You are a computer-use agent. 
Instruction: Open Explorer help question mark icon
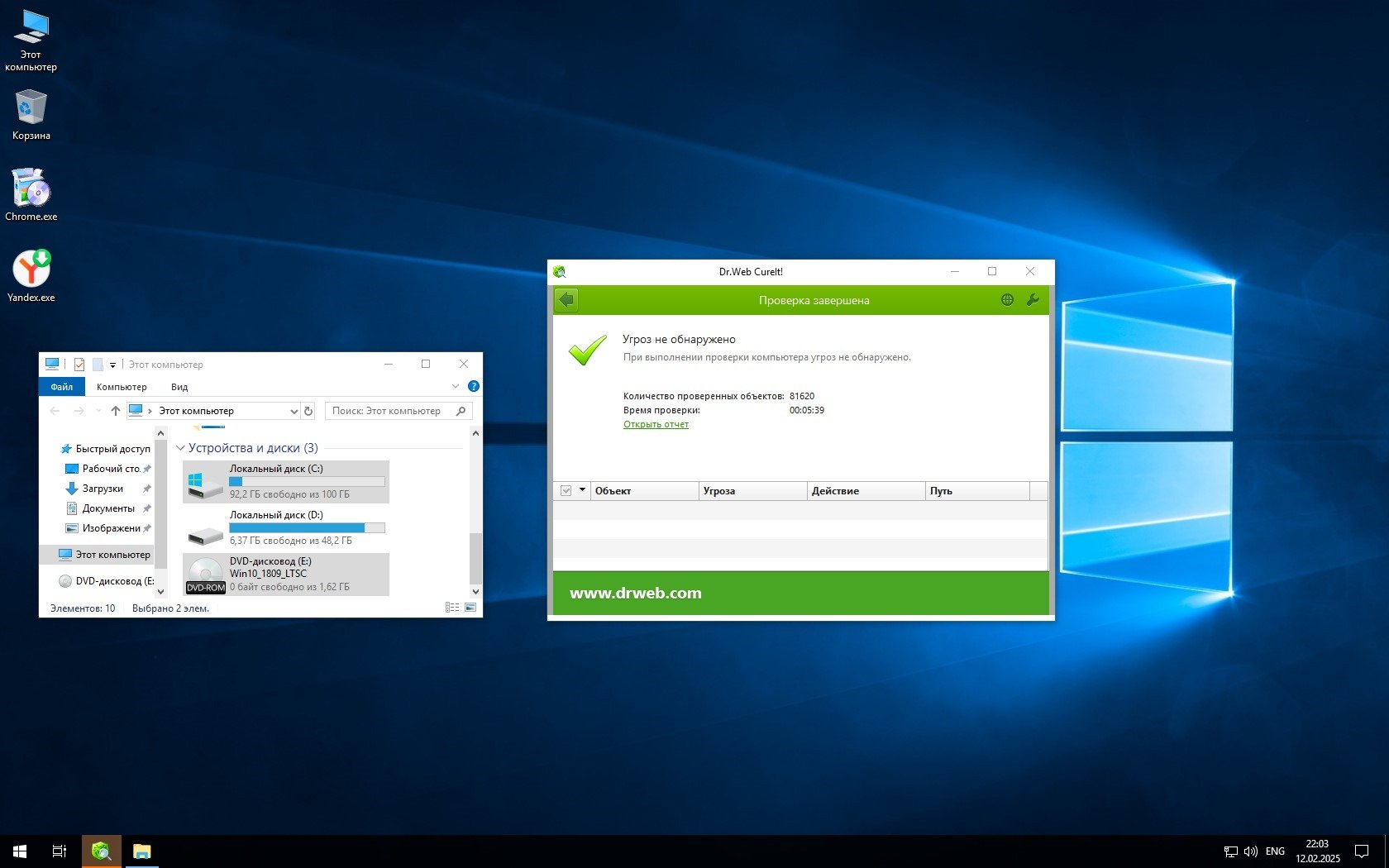pos(474,386)
